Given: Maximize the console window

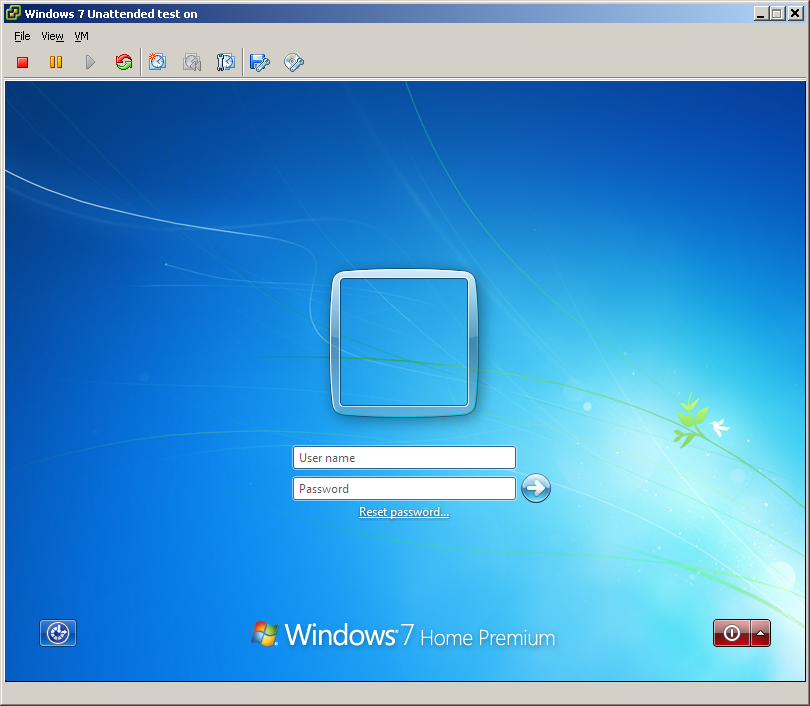Looking at the screenshot, I should click(x=777, y=13).
